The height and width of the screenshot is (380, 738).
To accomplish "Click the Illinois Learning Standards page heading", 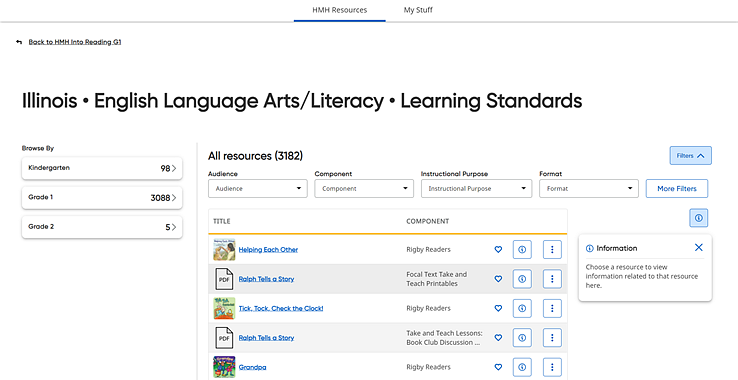I will click(302, 101).
